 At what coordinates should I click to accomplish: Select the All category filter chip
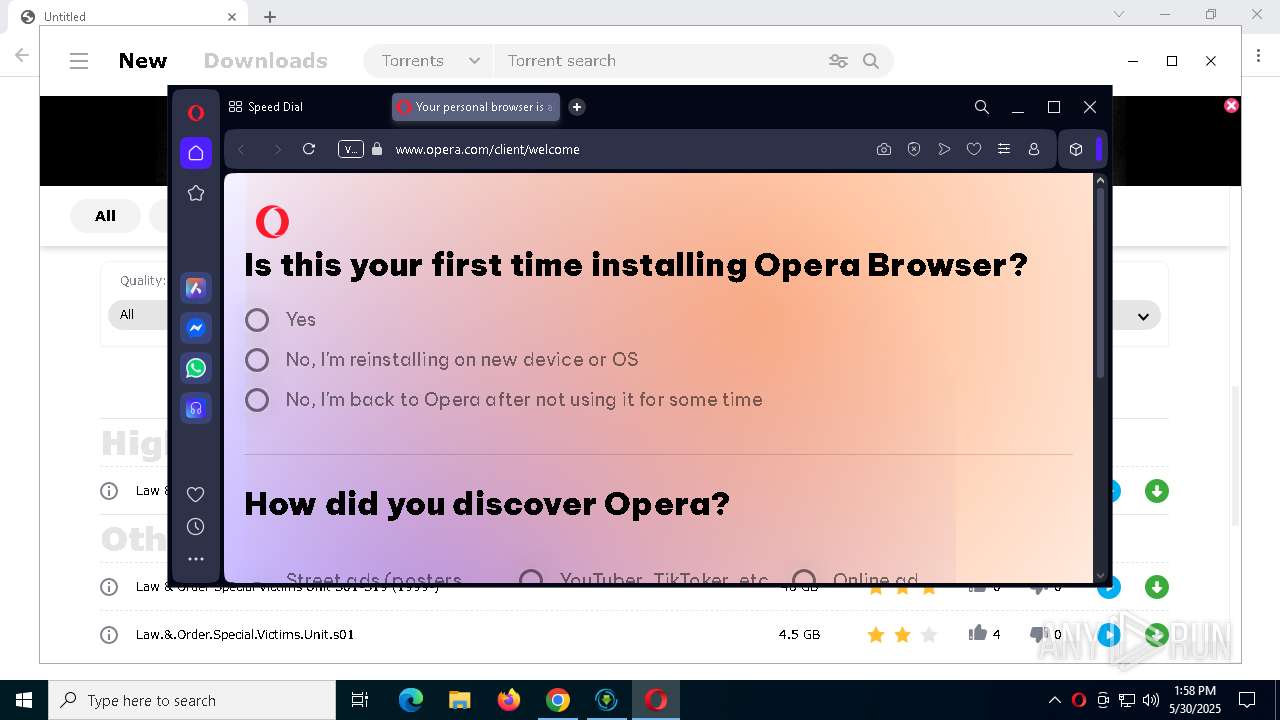(105, 216)
